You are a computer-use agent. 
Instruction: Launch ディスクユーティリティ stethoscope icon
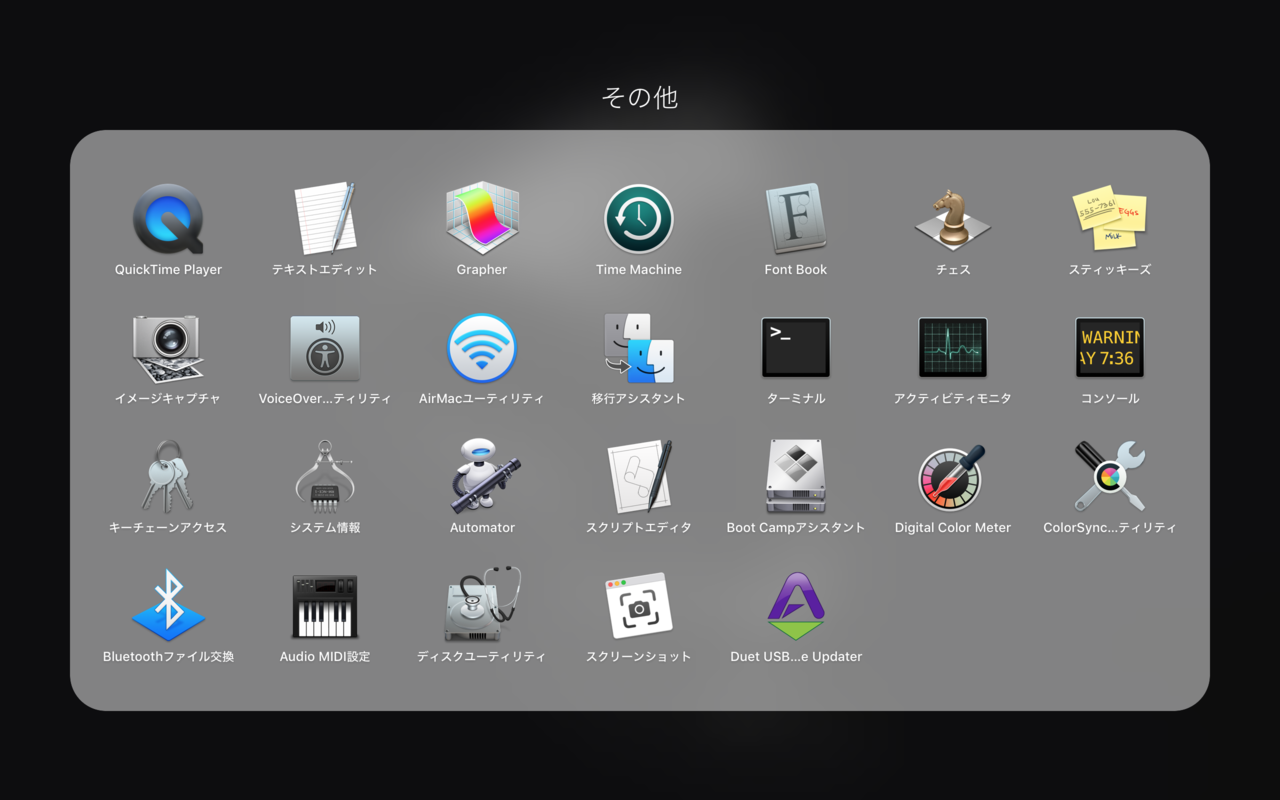tap(482, 605)
